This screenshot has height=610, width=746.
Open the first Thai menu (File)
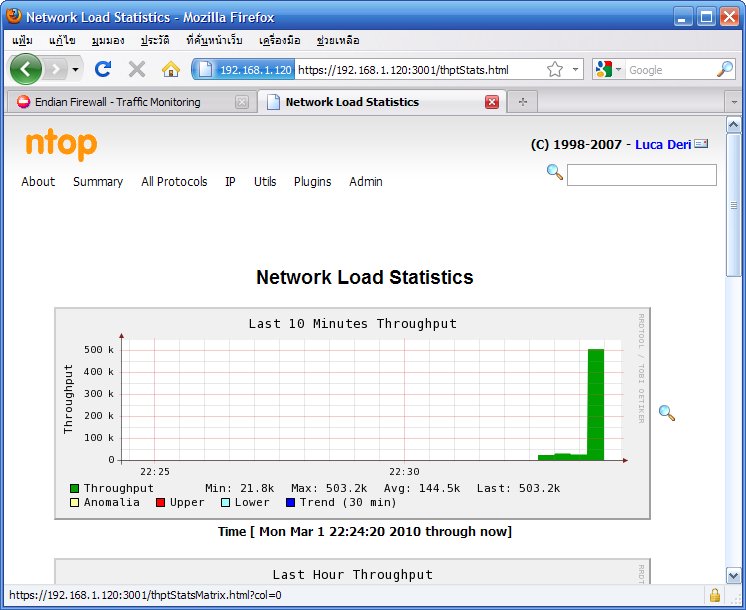tap(22, 40)
